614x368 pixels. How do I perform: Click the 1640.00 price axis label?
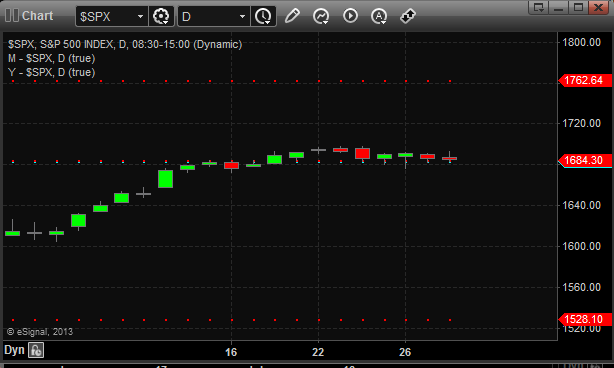[x=581, y=205]
